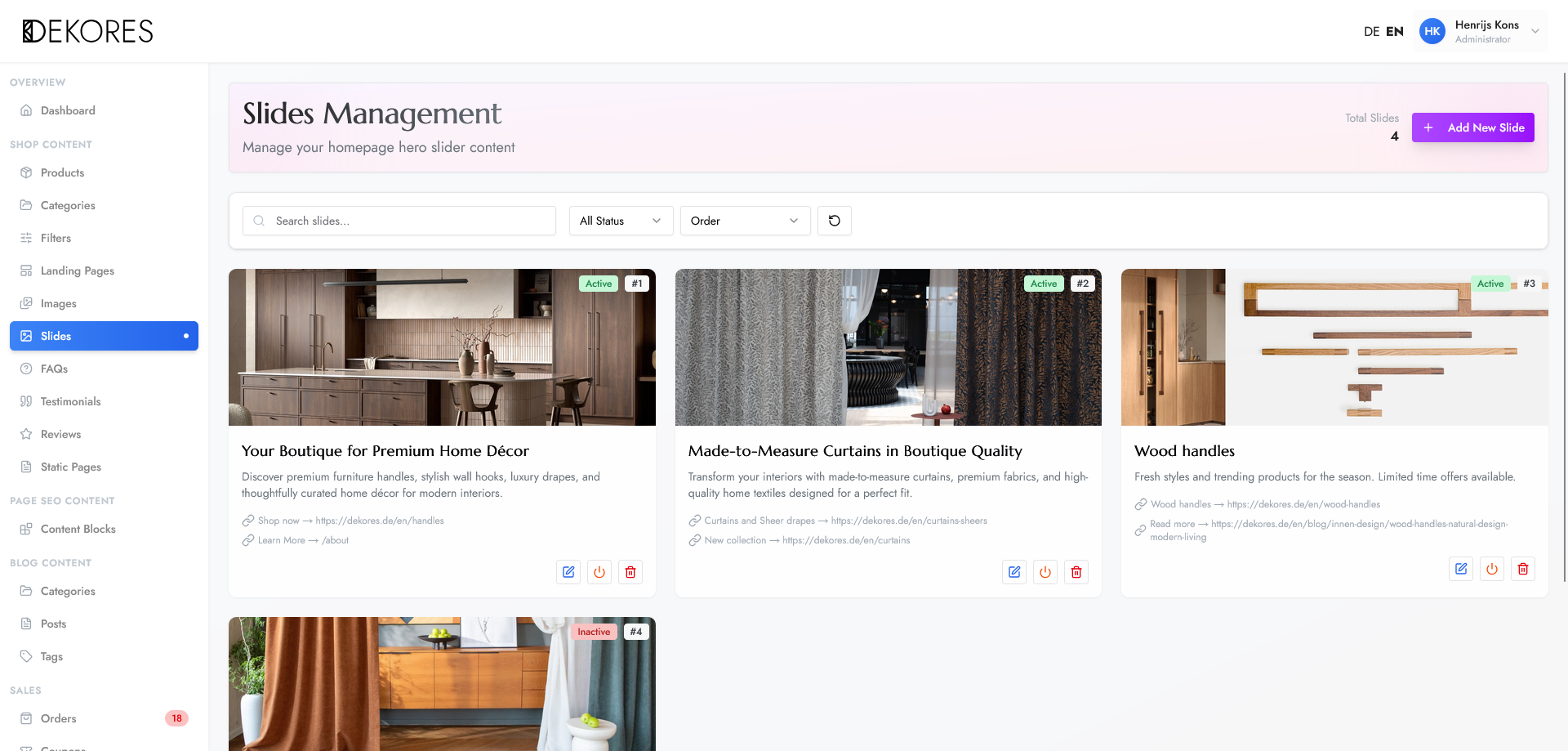Delete the Made-to-Measure Curtains slide
1568x751 pixels.
click(1076, 572)
